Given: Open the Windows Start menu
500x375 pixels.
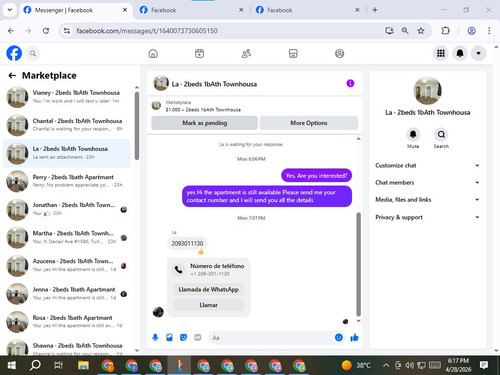Looking at the screenshot, I should (x=12, y=366).
